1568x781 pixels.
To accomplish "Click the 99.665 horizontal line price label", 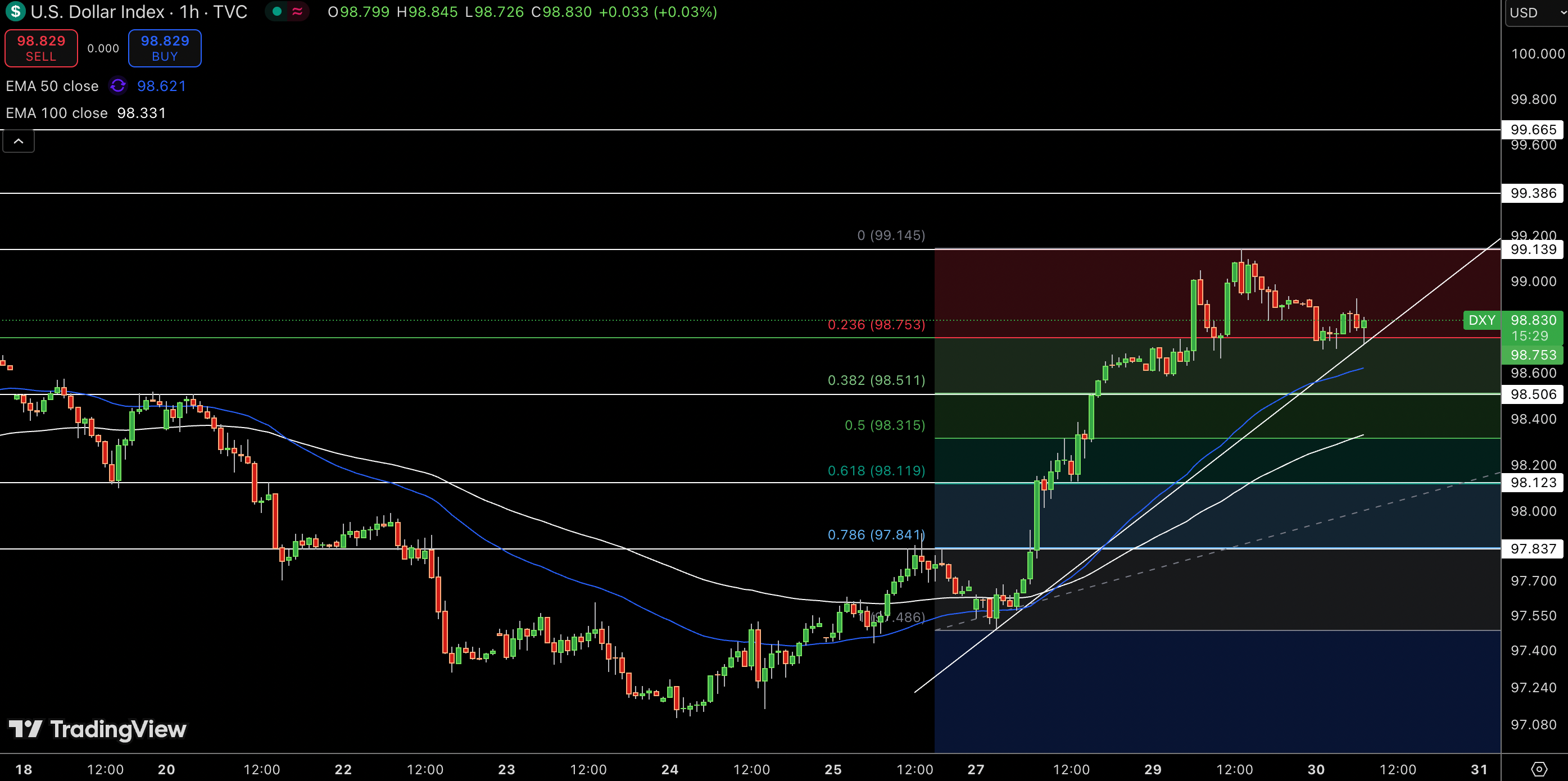I will 1533,129.
